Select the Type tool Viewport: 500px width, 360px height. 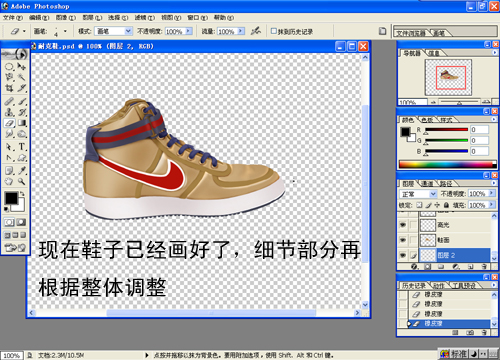click(x=22, y=147)
